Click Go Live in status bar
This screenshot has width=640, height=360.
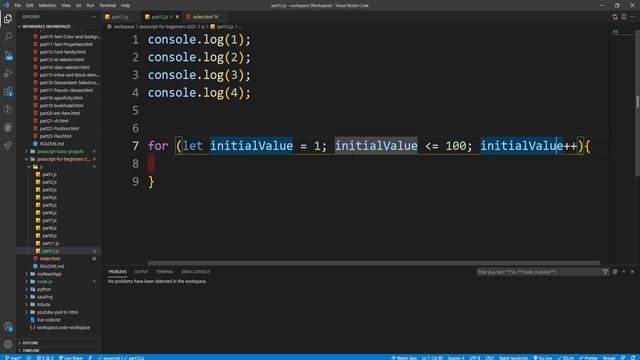542,358
